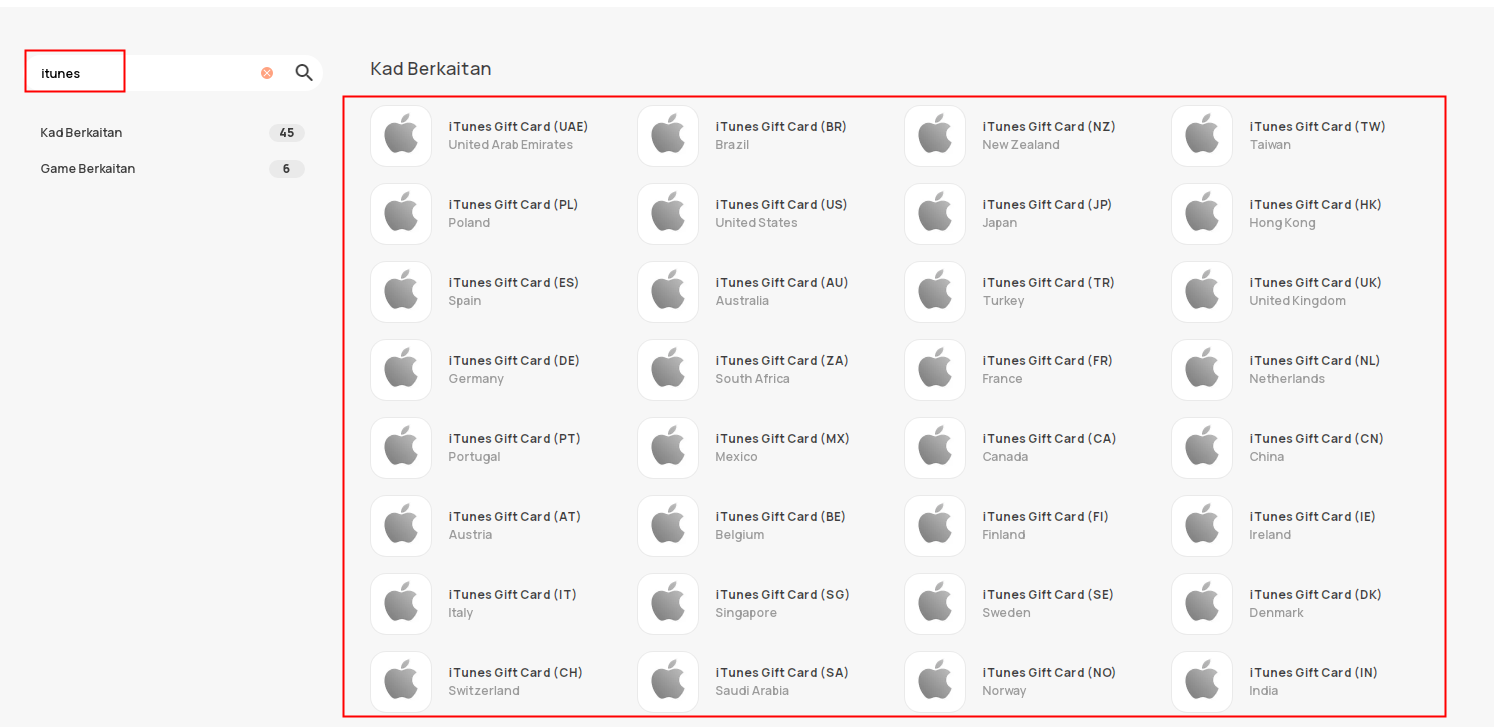
Task: Click Apple icon for Canada gift card
Action: coord(935,448)
